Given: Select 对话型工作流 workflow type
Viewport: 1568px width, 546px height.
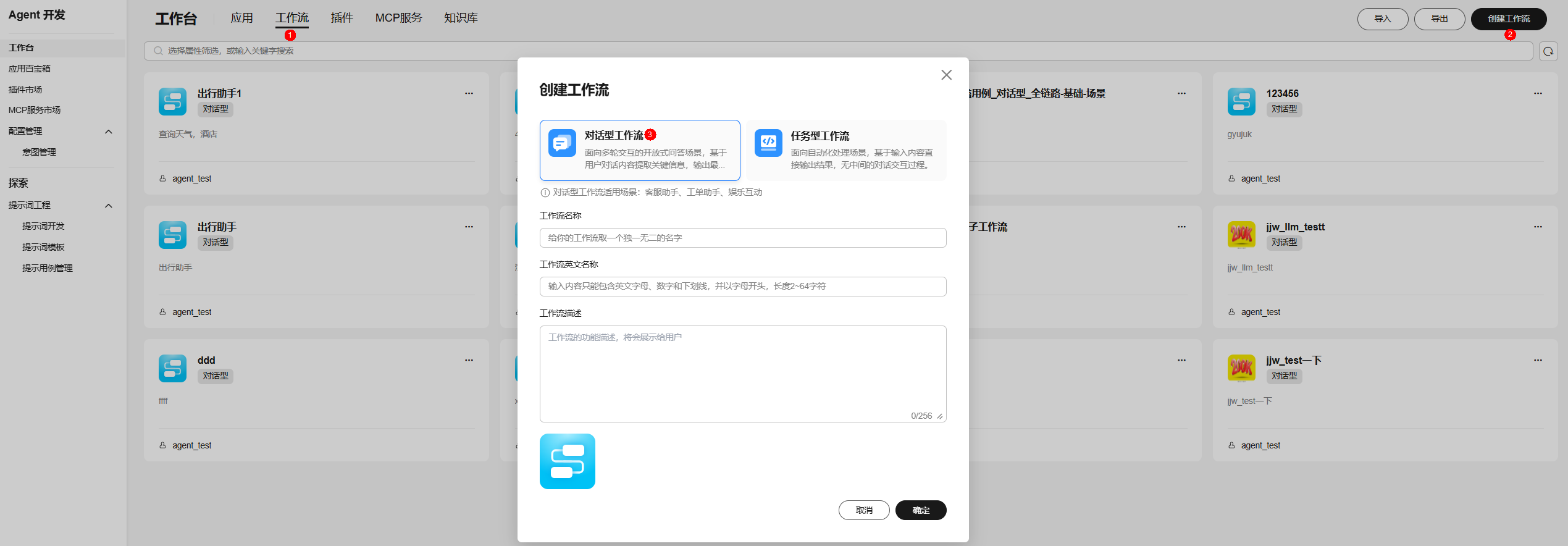Looking at the screenshot, I should coord(640,150).
